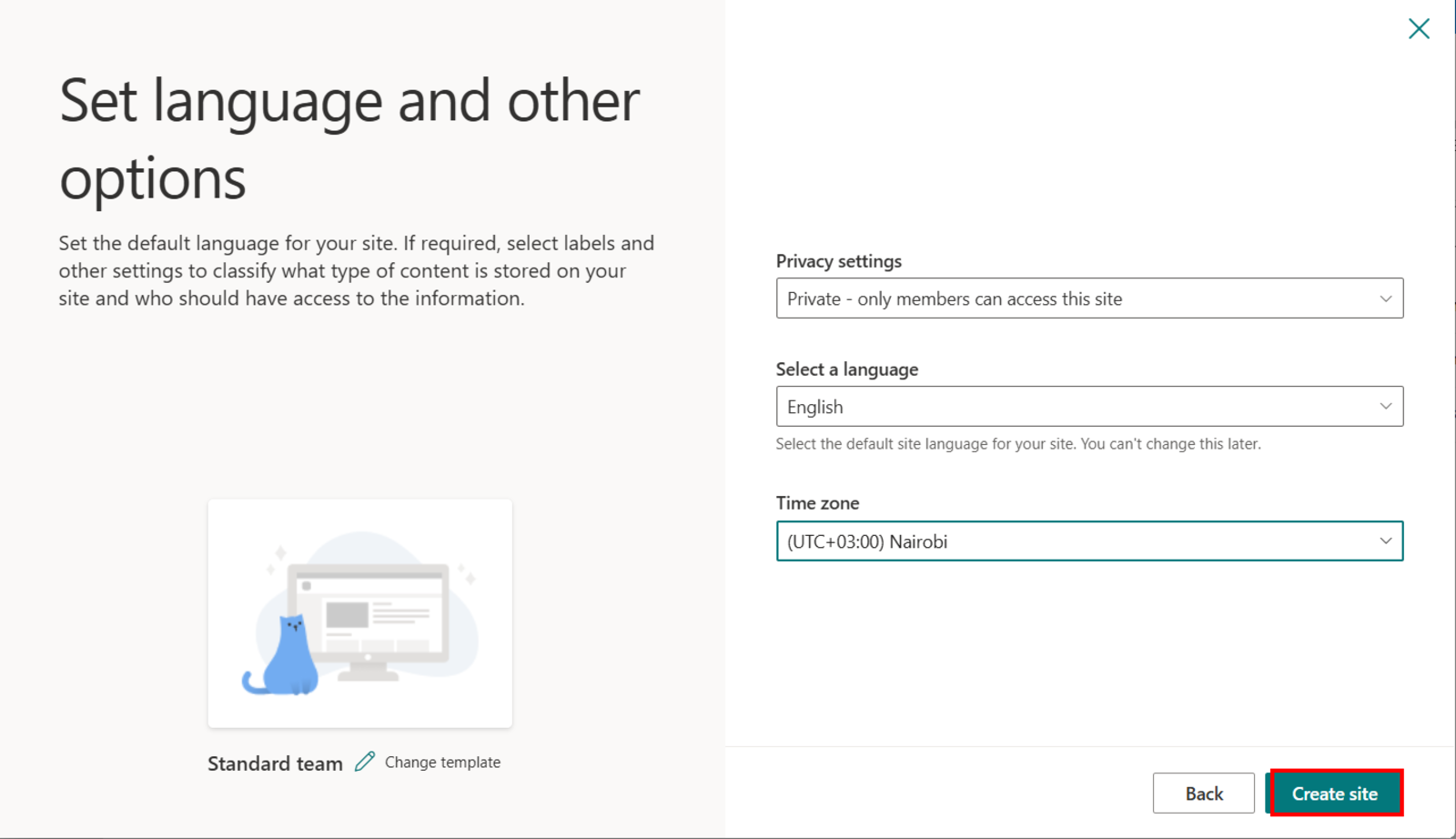Click the language dropdown chevron arrow
The image size is (1456, 839).
tap(1385, 406)
